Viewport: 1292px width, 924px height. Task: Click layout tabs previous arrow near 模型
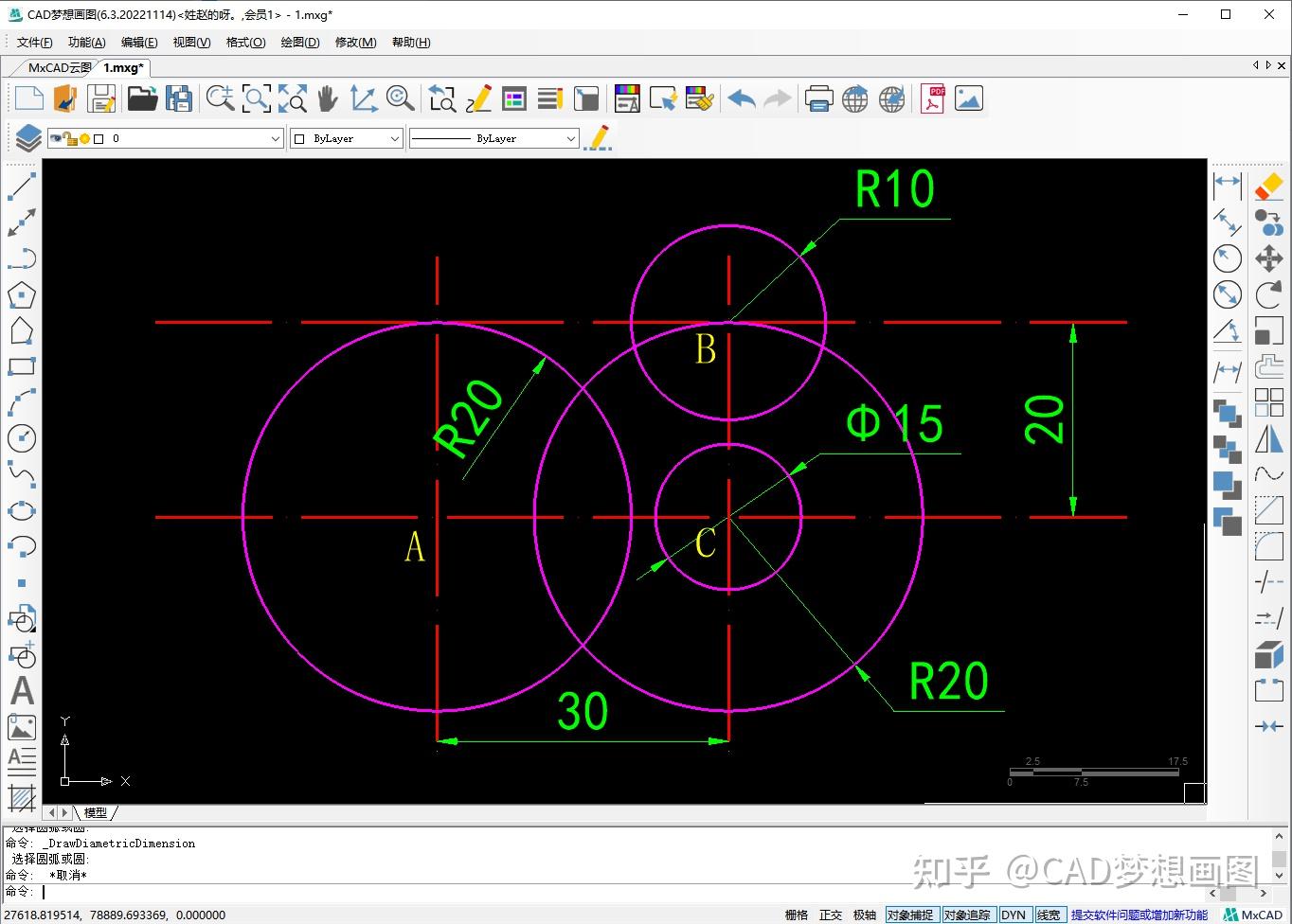tap(52, 812)
